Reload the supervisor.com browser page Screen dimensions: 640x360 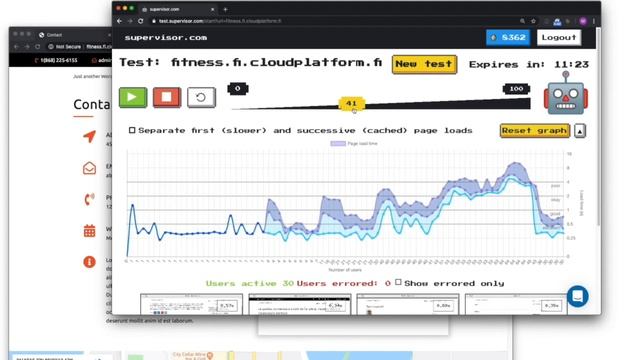coord(141,21)
